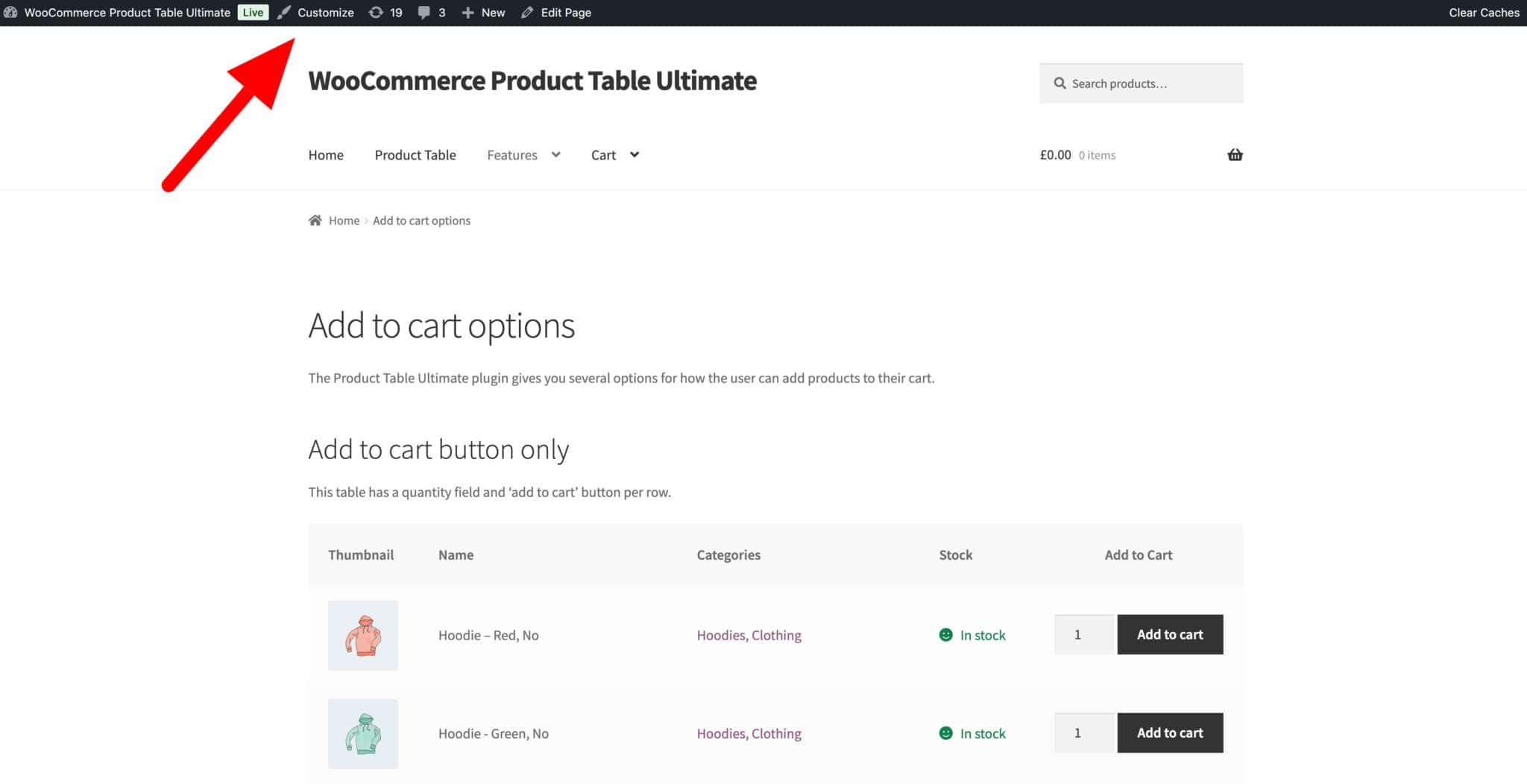Expand the Cart dropdown chevron
The height and width of the screenshot is (784, 1527).
(635, 155)
